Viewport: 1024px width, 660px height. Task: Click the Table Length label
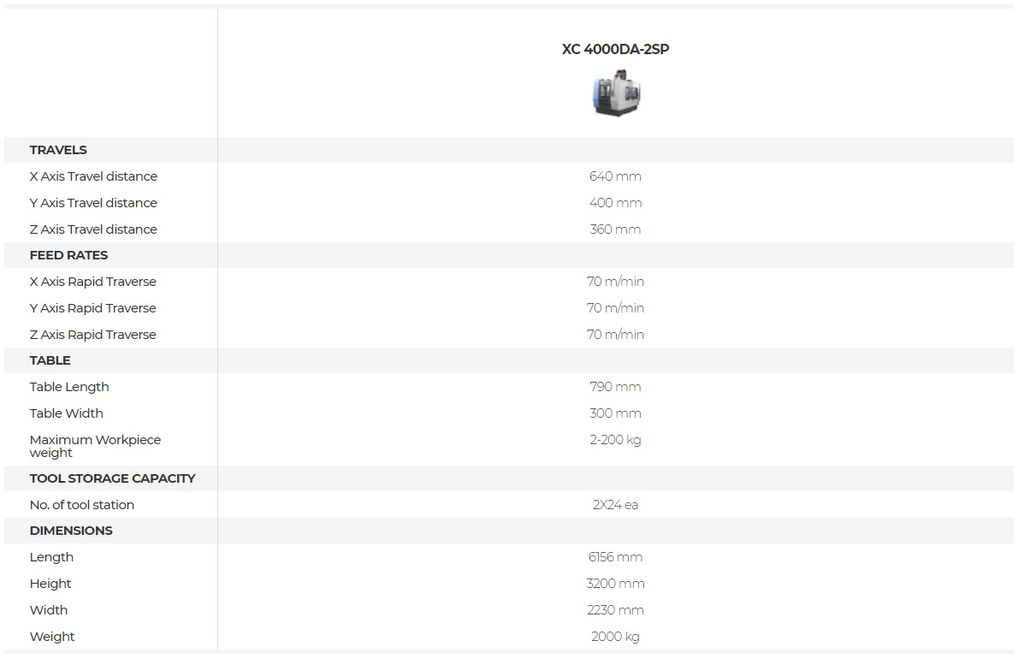69,386
